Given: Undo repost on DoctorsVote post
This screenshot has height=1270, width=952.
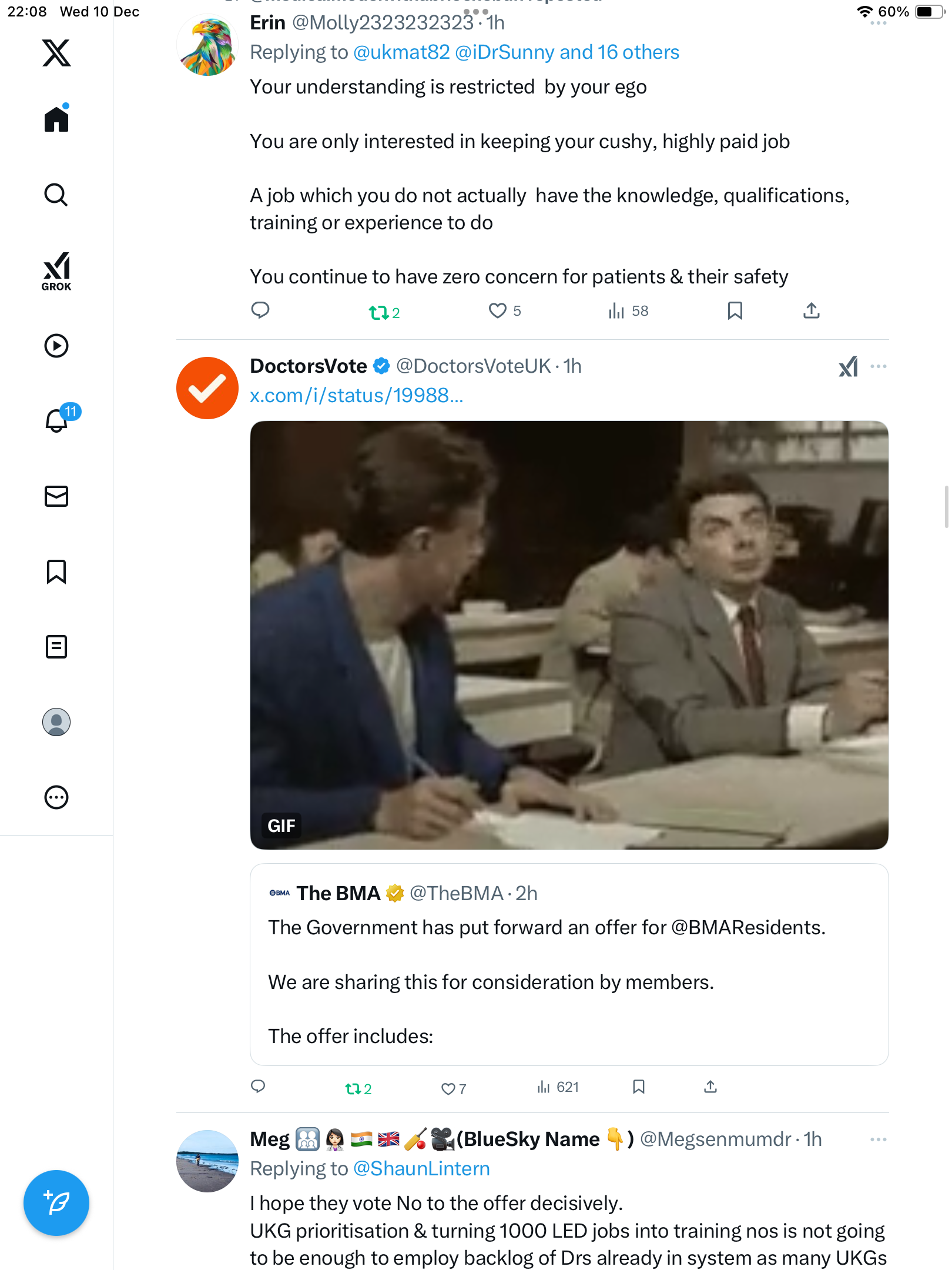Looking at the screenshot, I should coord(353,1089).
